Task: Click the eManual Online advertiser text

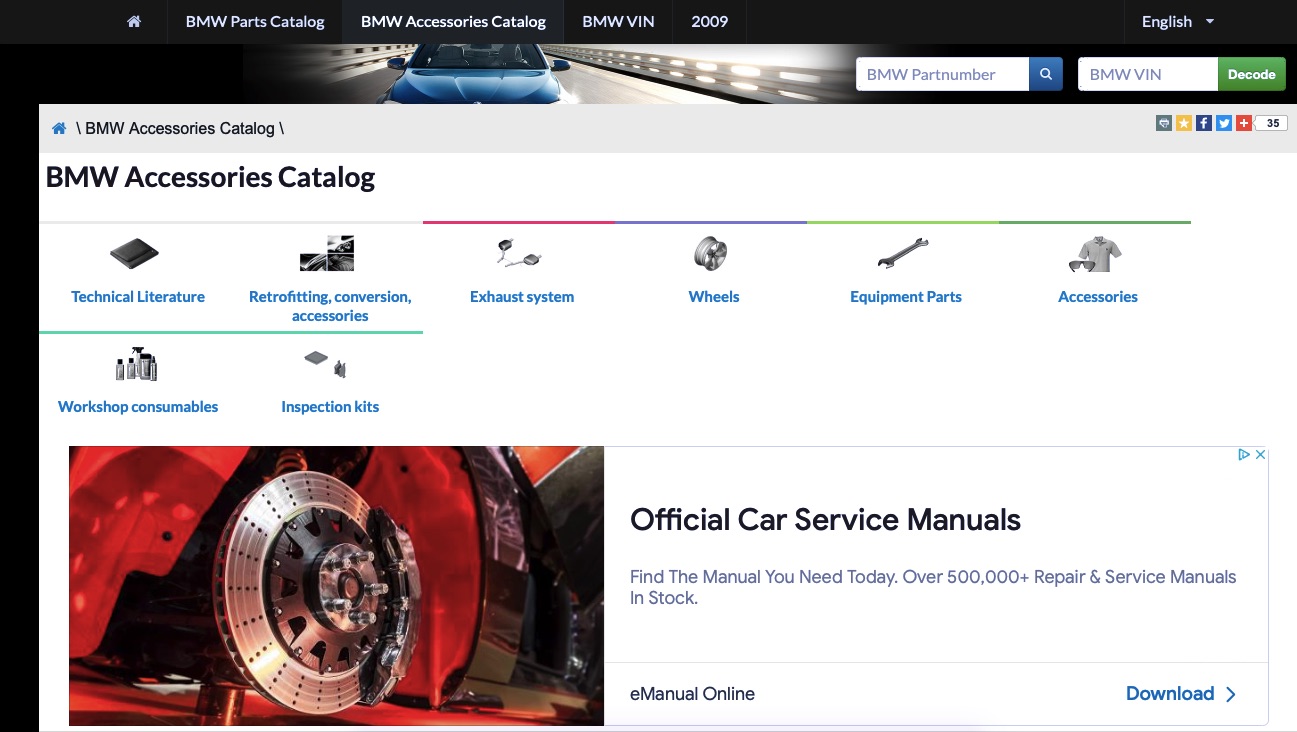Action: [x=692, y=694]
